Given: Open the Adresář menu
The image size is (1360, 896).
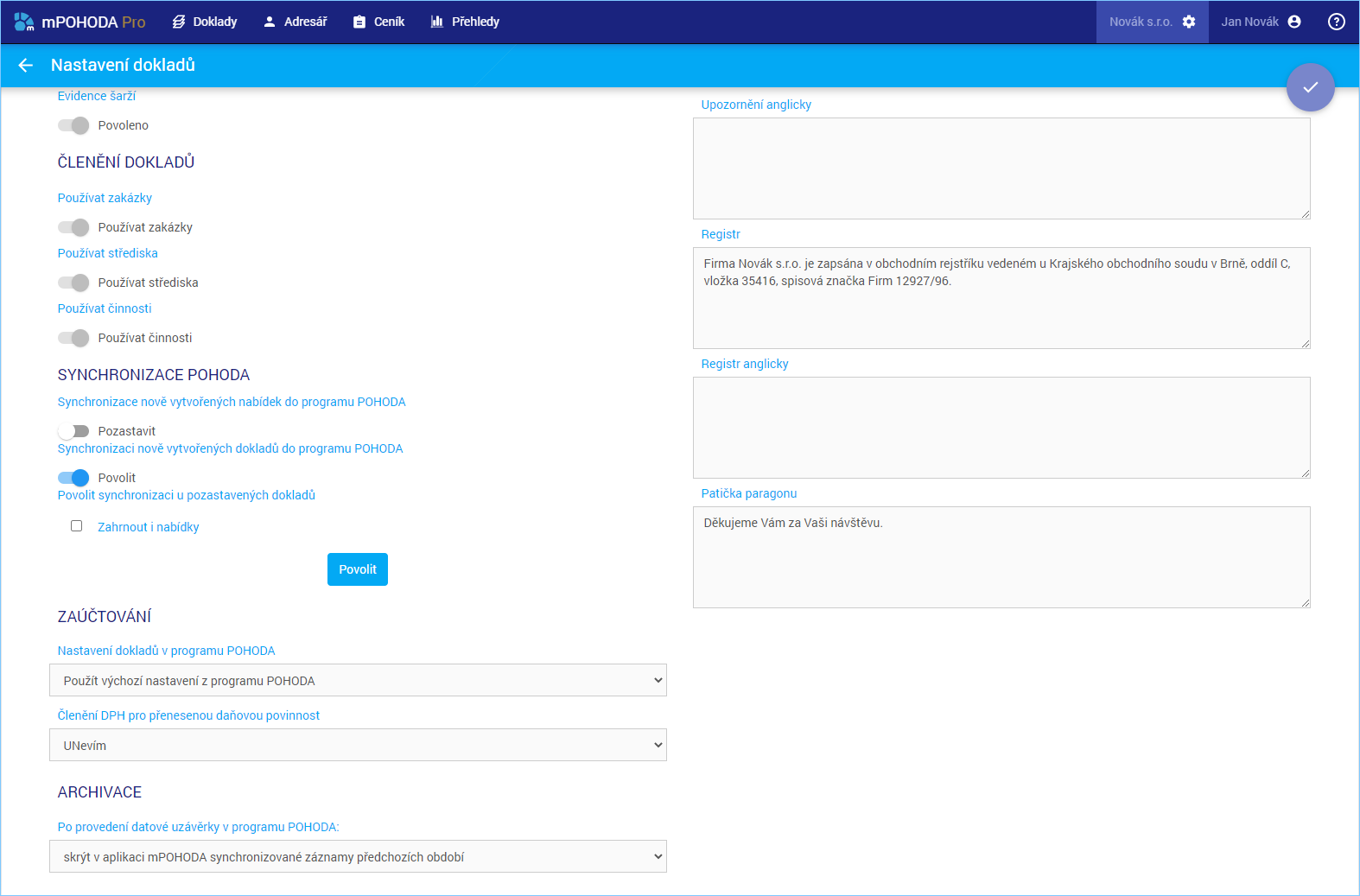Looking at the screenshot, I should tap(295, 22).
